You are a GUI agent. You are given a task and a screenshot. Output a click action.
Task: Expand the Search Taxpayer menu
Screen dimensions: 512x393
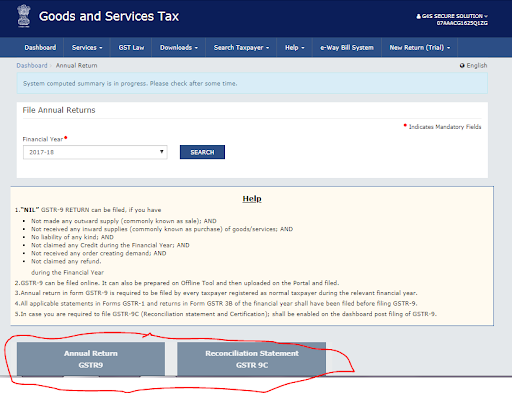tap(241, 47)
